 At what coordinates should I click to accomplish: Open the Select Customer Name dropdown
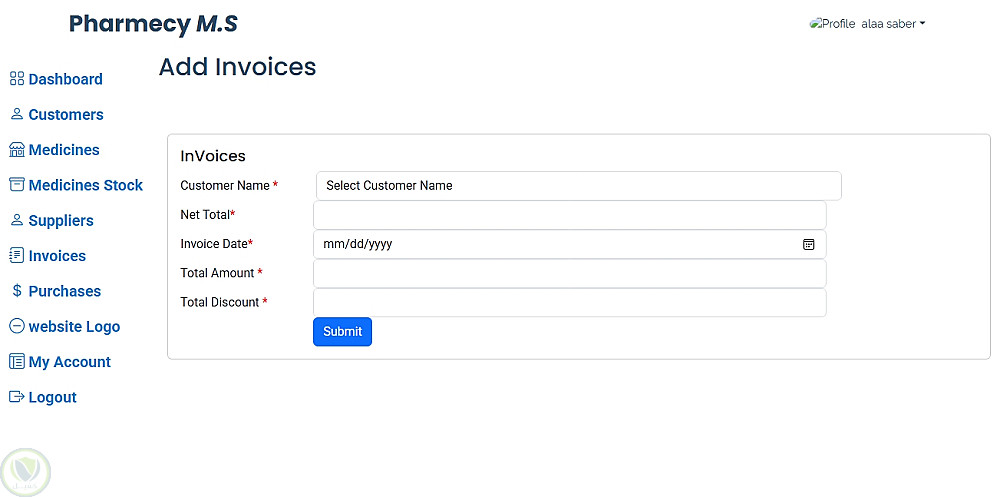(x=578, y=186)
